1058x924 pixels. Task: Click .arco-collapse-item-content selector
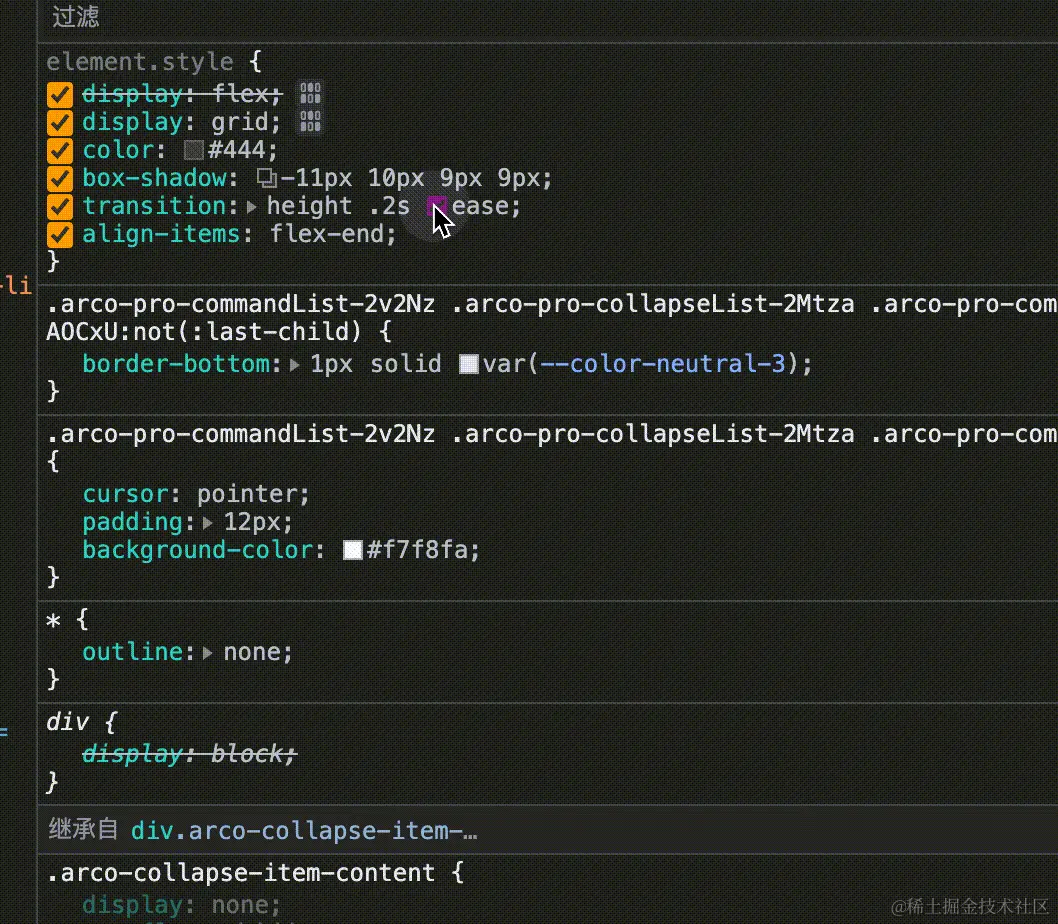coord(240,873)
